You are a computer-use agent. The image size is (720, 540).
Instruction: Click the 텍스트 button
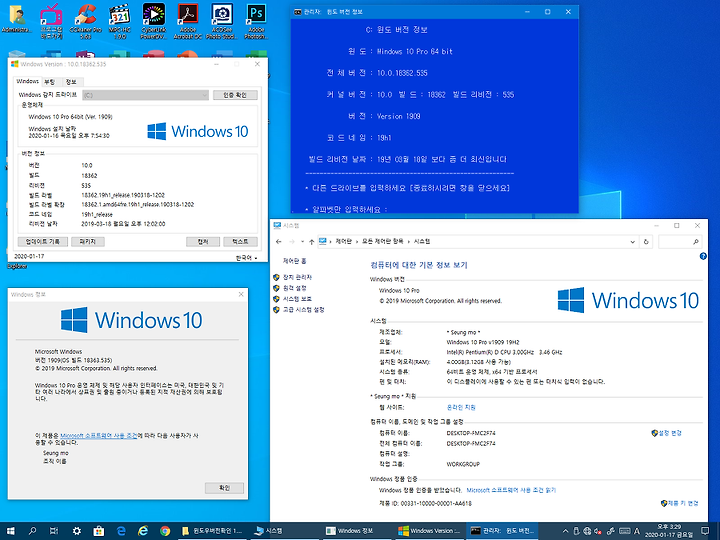click(x=240, y=242)
